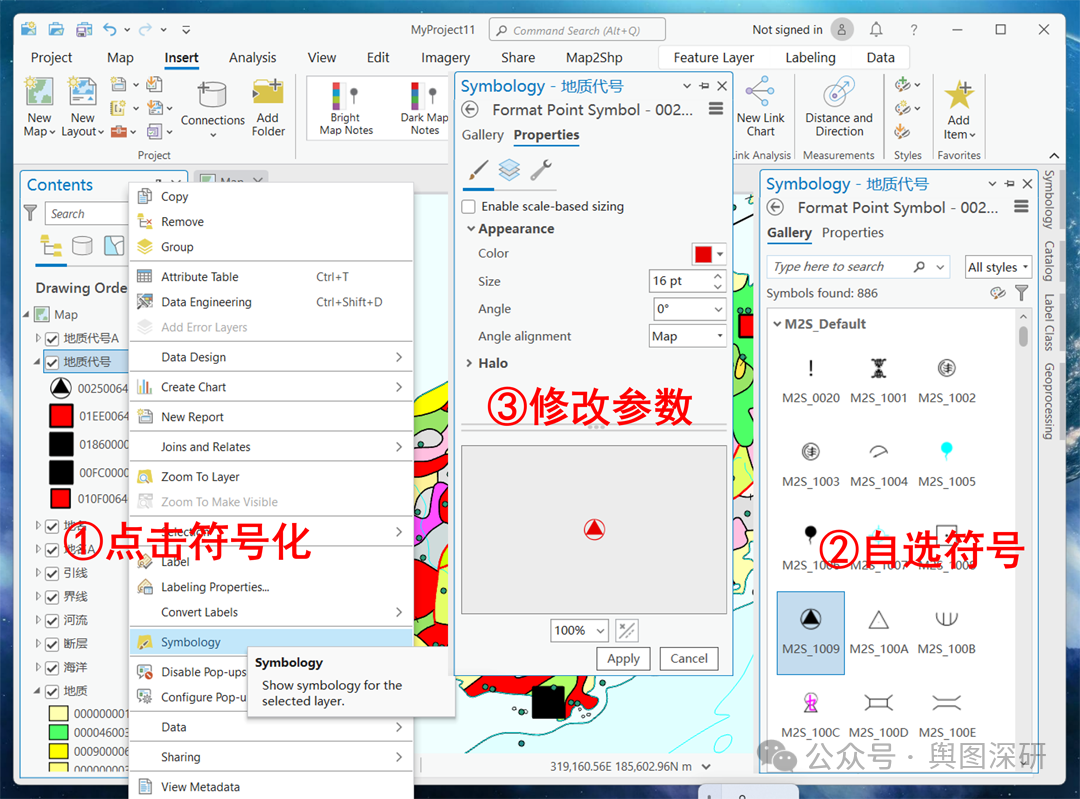Select the Layers tab icon in symbol properties
The width and height of the screenshot is (1080, 799).
509,171
